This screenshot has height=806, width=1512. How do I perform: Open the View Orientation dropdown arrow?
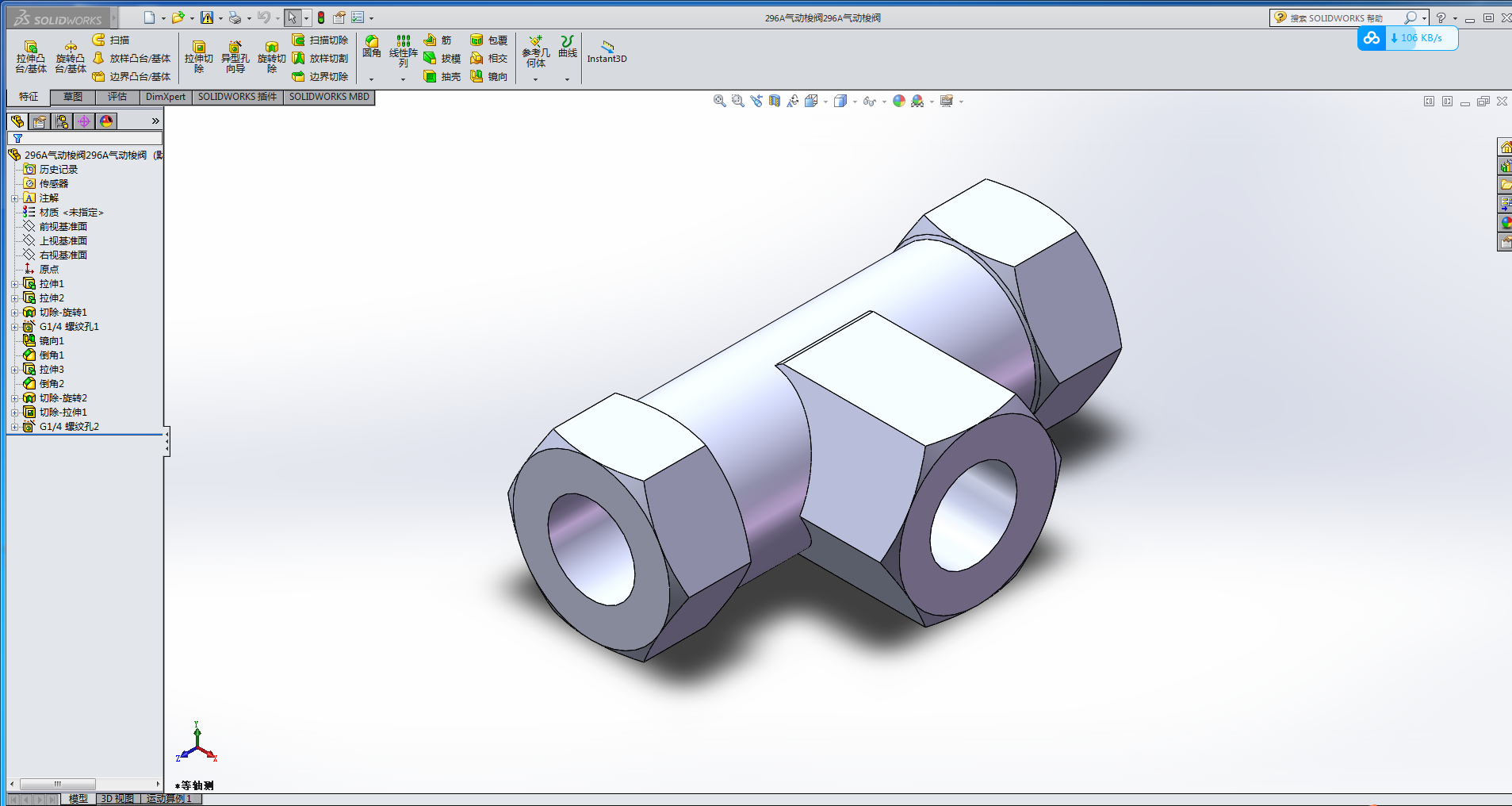pos(825,102)
